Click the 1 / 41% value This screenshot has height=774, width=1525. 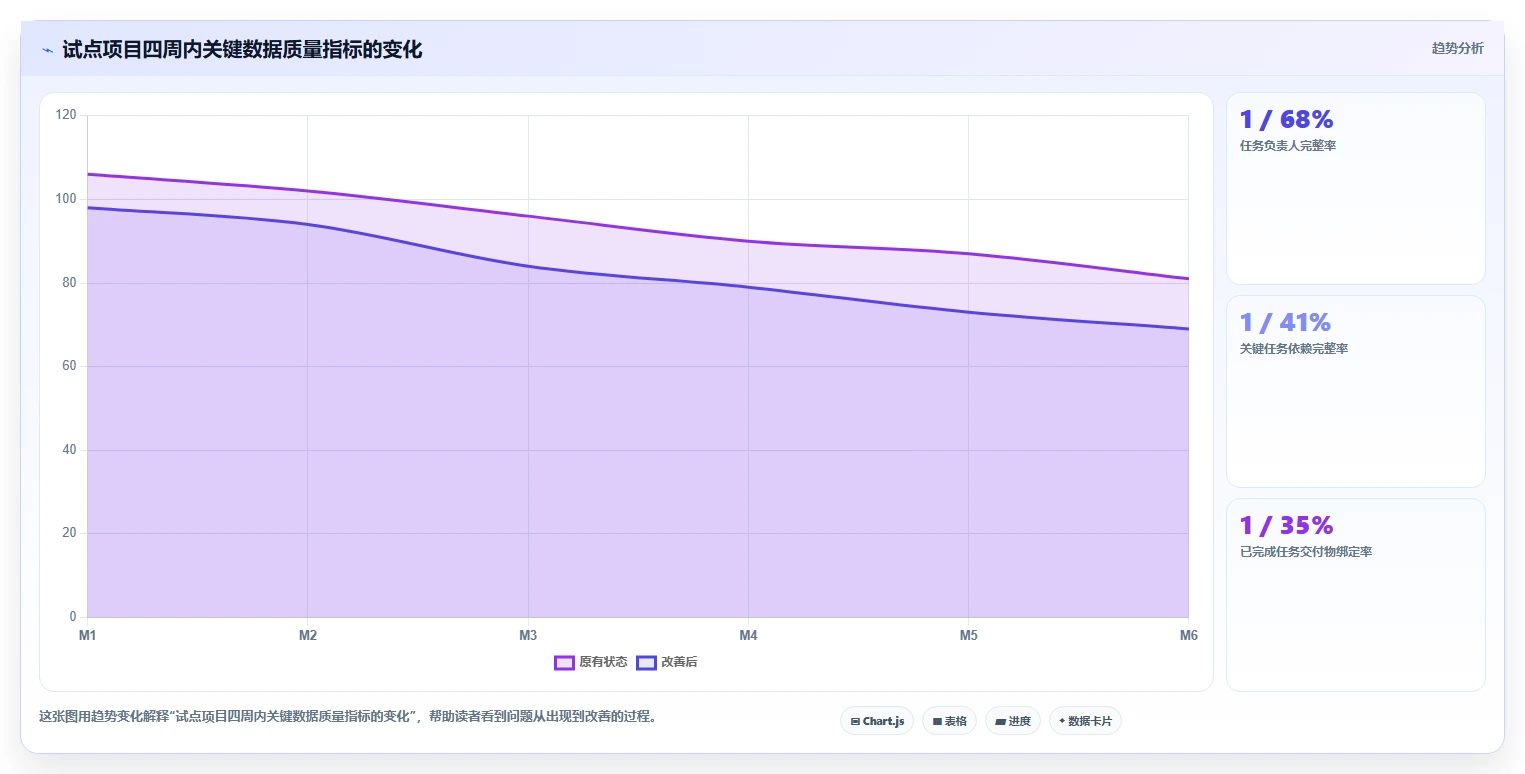[1285, 323]
